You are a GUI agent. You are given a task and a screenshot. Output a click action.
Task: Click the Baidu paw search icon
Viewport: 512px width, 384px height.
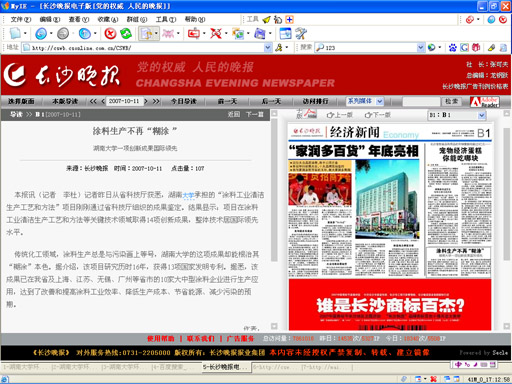[x=452, y=48]
